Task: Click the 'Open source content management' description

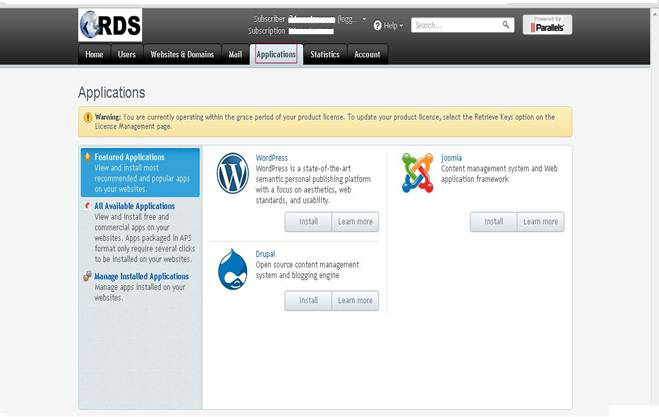Action: pyautogui.click(x=307, y=270)
